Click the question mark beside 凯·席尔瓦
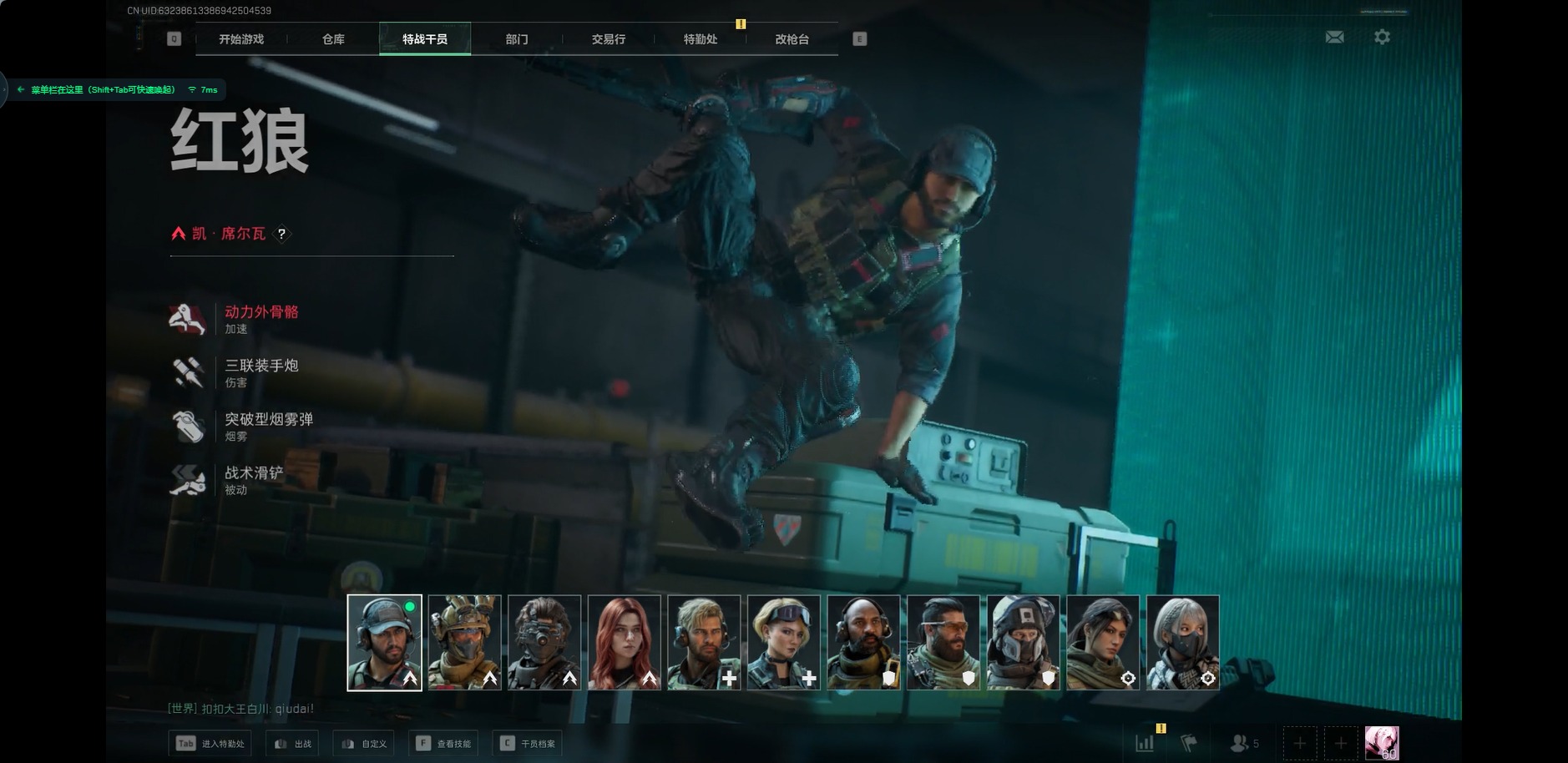 281,234
